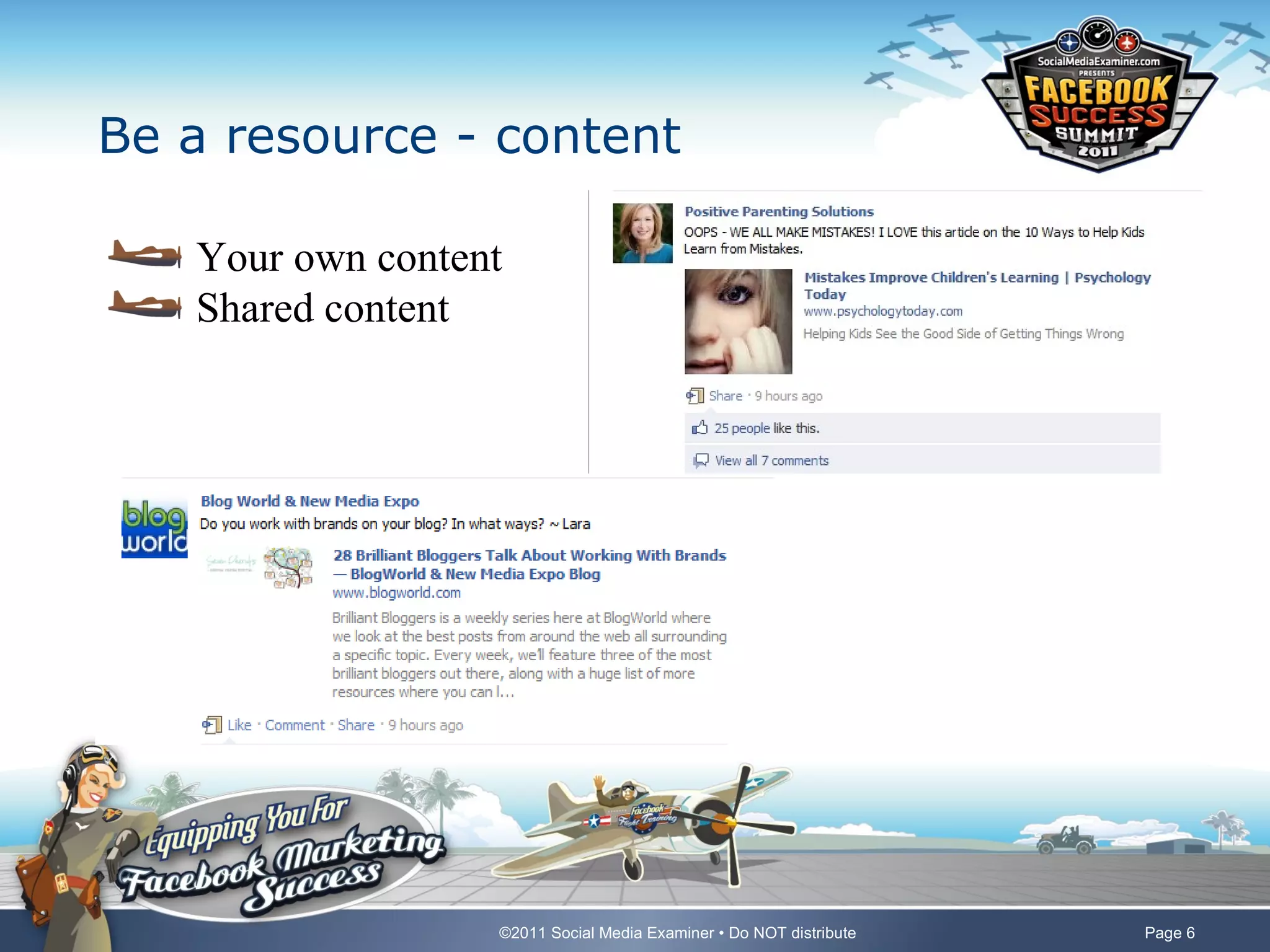Click the comment bubble icon
The height and width of the screenshot is (952, 1270).
point(701,461)
